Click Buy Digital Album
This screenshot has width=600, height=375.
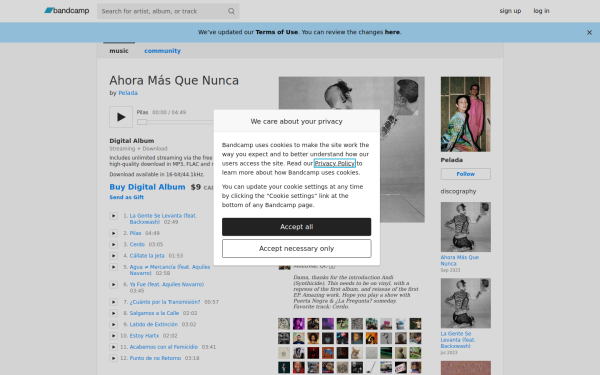pos(147,187)
